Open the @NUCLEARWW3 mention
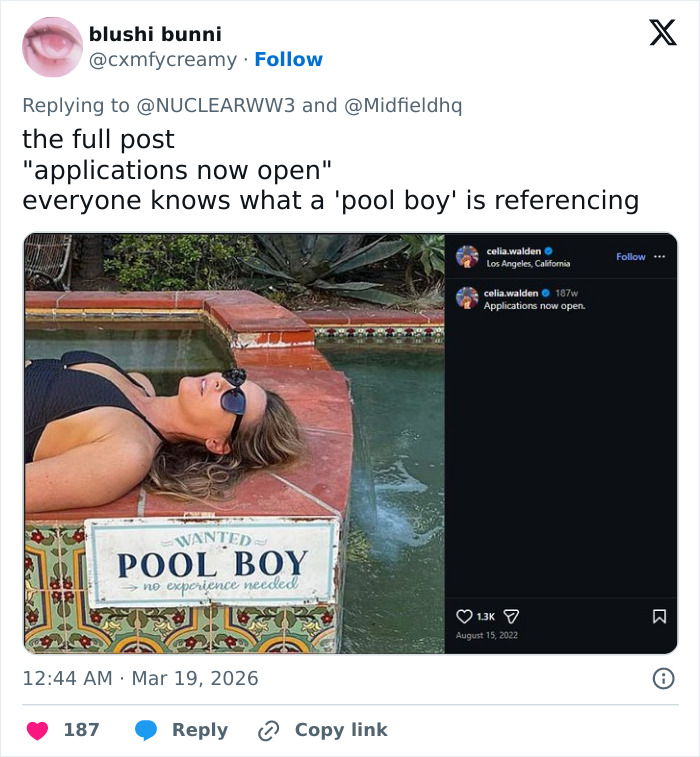Viewport: 700px width, 757px height. pos(213,105)
